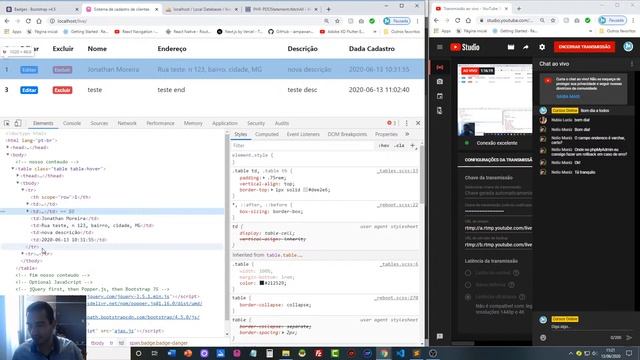Viewport: 640px width, 360px height.
Task: Click the DevTools inspect element picker icon
Action: pyautogui.click(x=7, y=123)
